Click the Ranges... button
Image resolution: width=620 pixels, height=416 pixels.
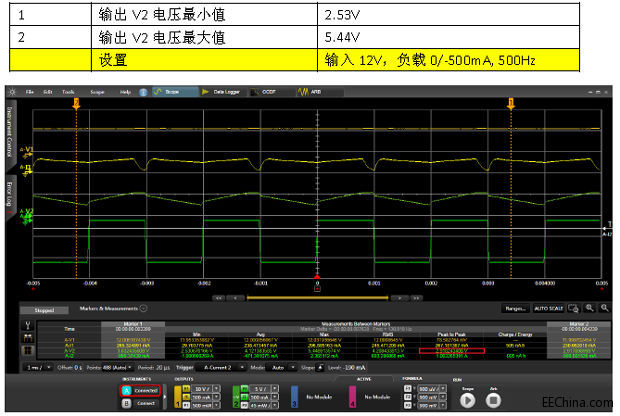(x=515, y=308)
